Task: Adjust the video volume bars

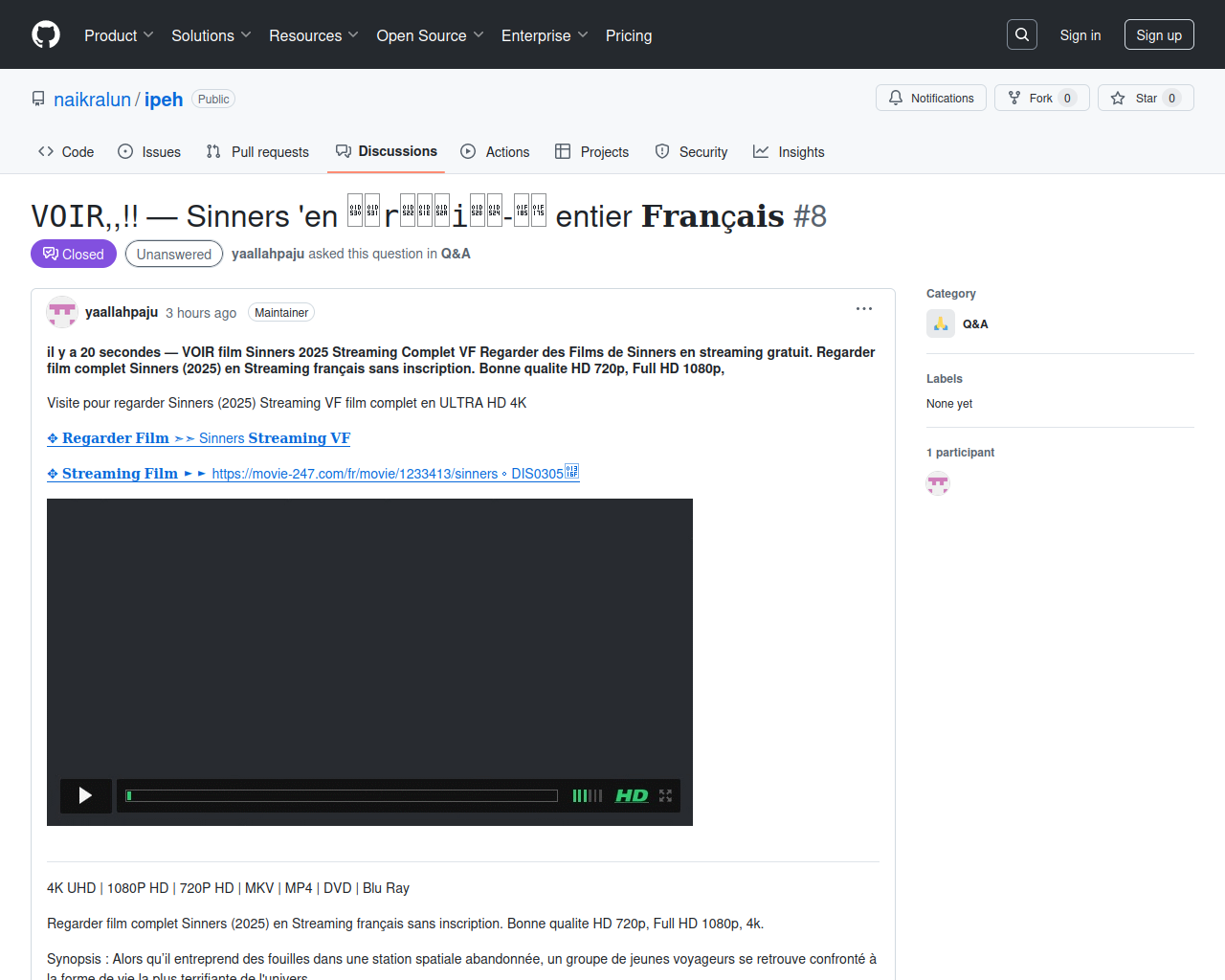Action: (x=588, y=795)
